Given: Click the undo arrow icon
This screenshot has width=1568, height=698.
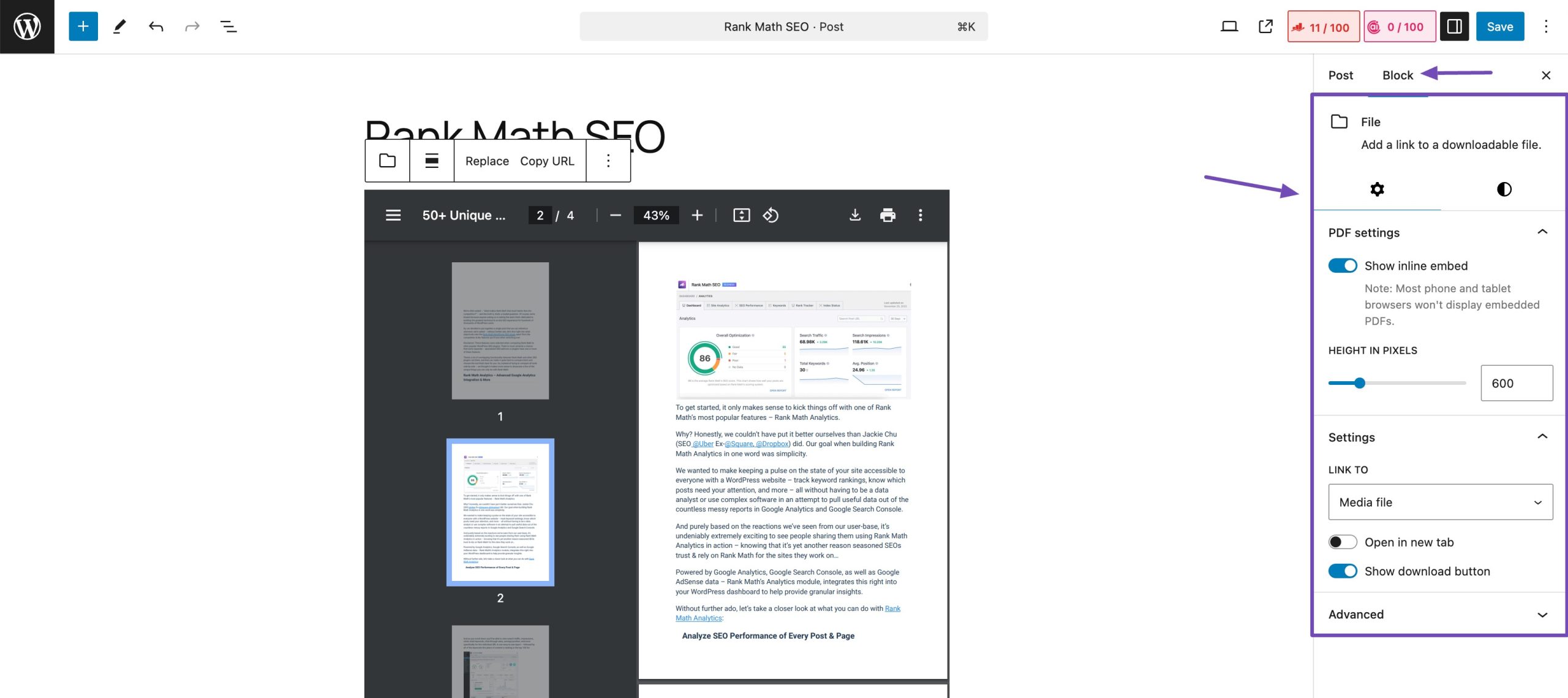Looking at the screenshot, I should (154, 26).
